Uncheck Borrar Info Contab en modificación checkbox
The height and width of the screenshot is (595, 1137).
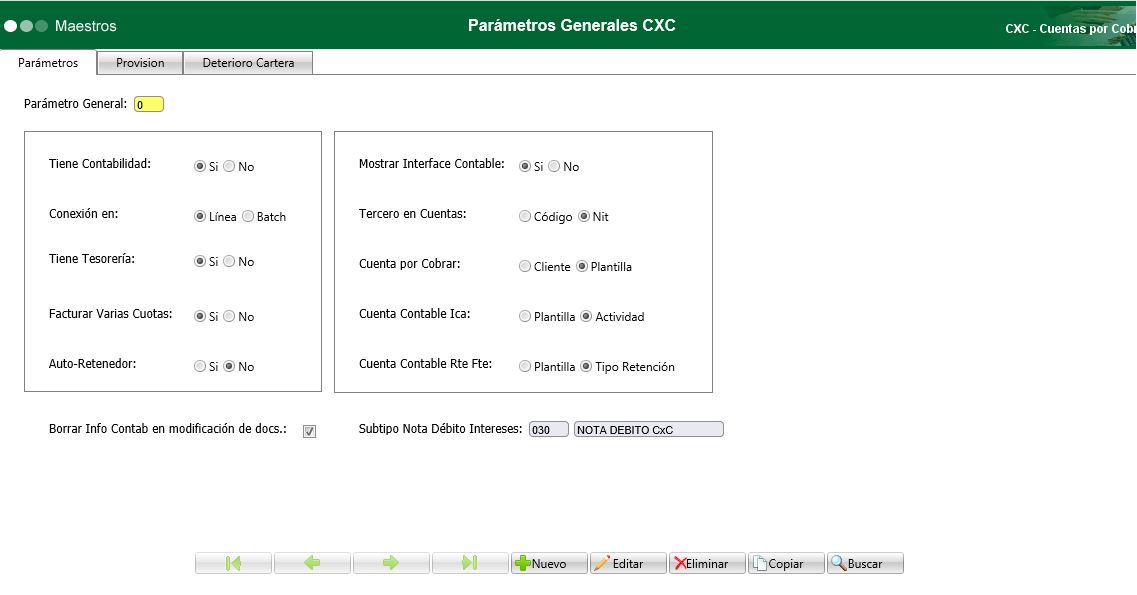tap(309, 431)
